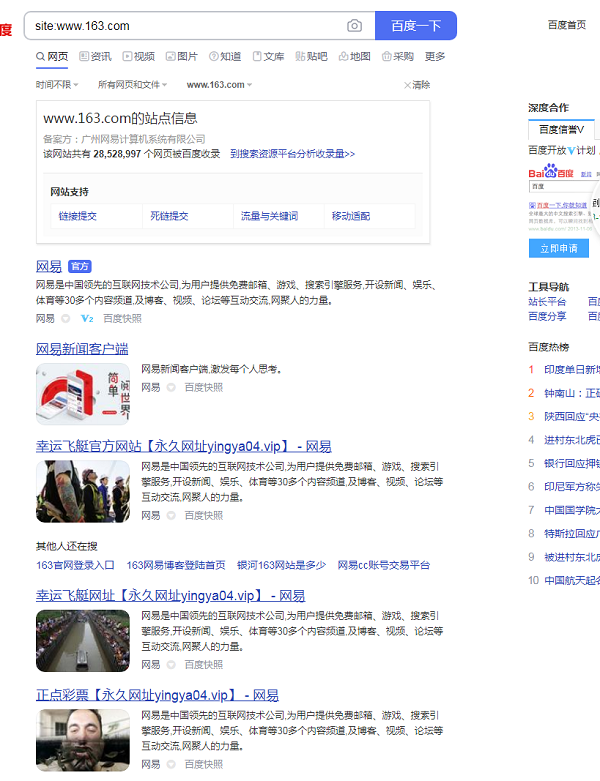600x781 pixels.
Task: Open the 地图 tab
Action: [355, 56]
